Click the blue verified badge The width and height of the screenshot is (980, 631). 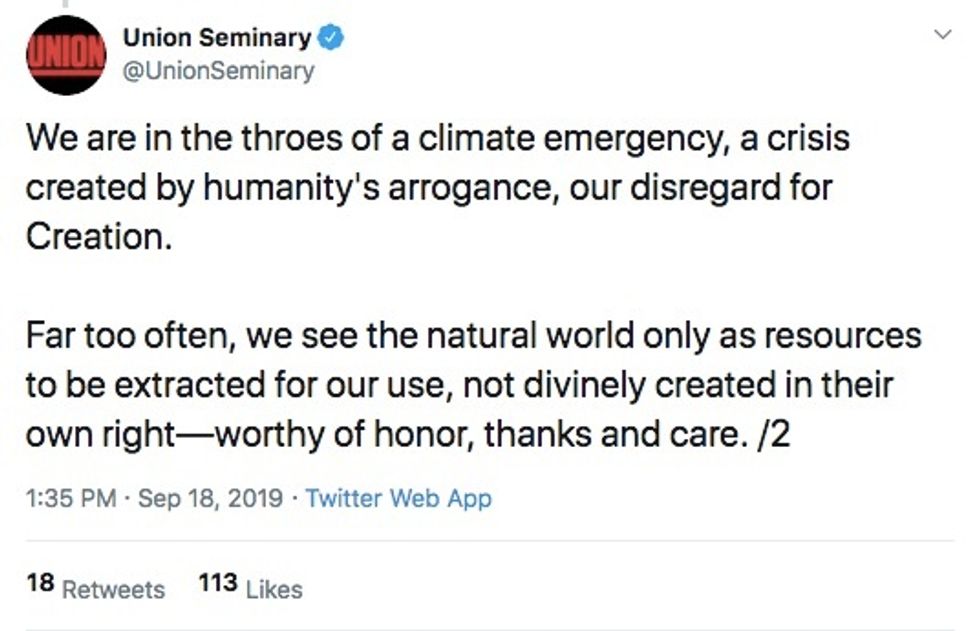(x=331, y=39)
